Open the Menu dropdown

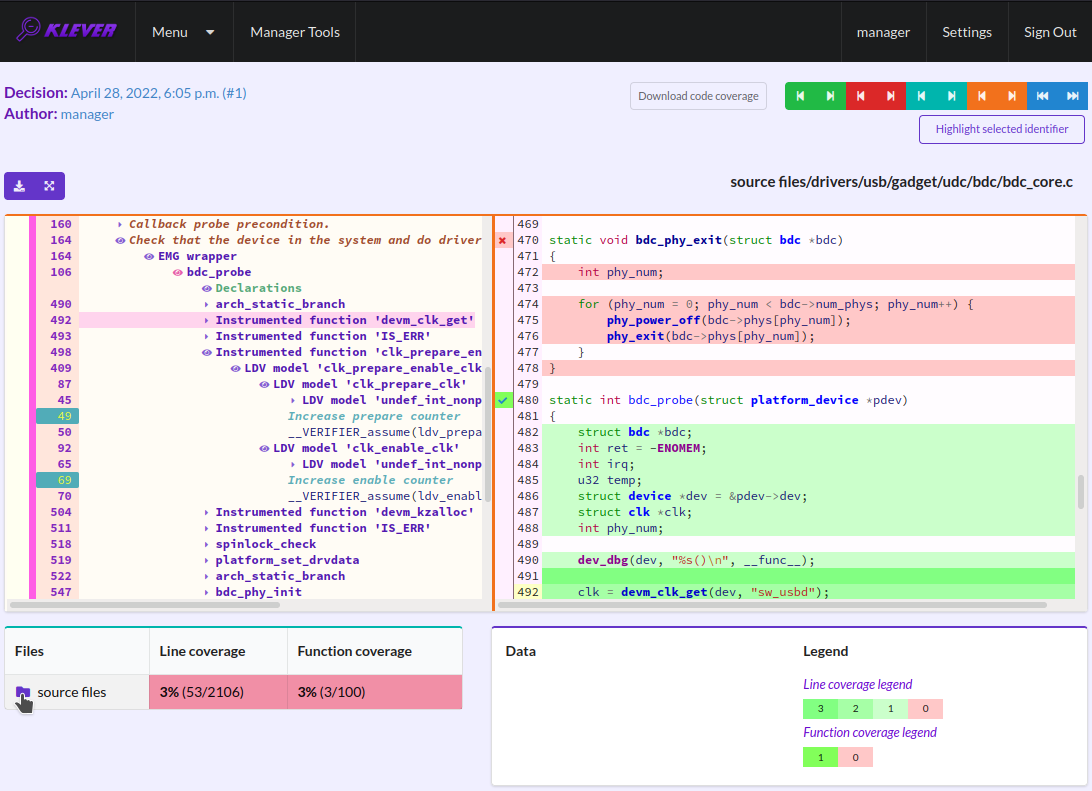184,32
